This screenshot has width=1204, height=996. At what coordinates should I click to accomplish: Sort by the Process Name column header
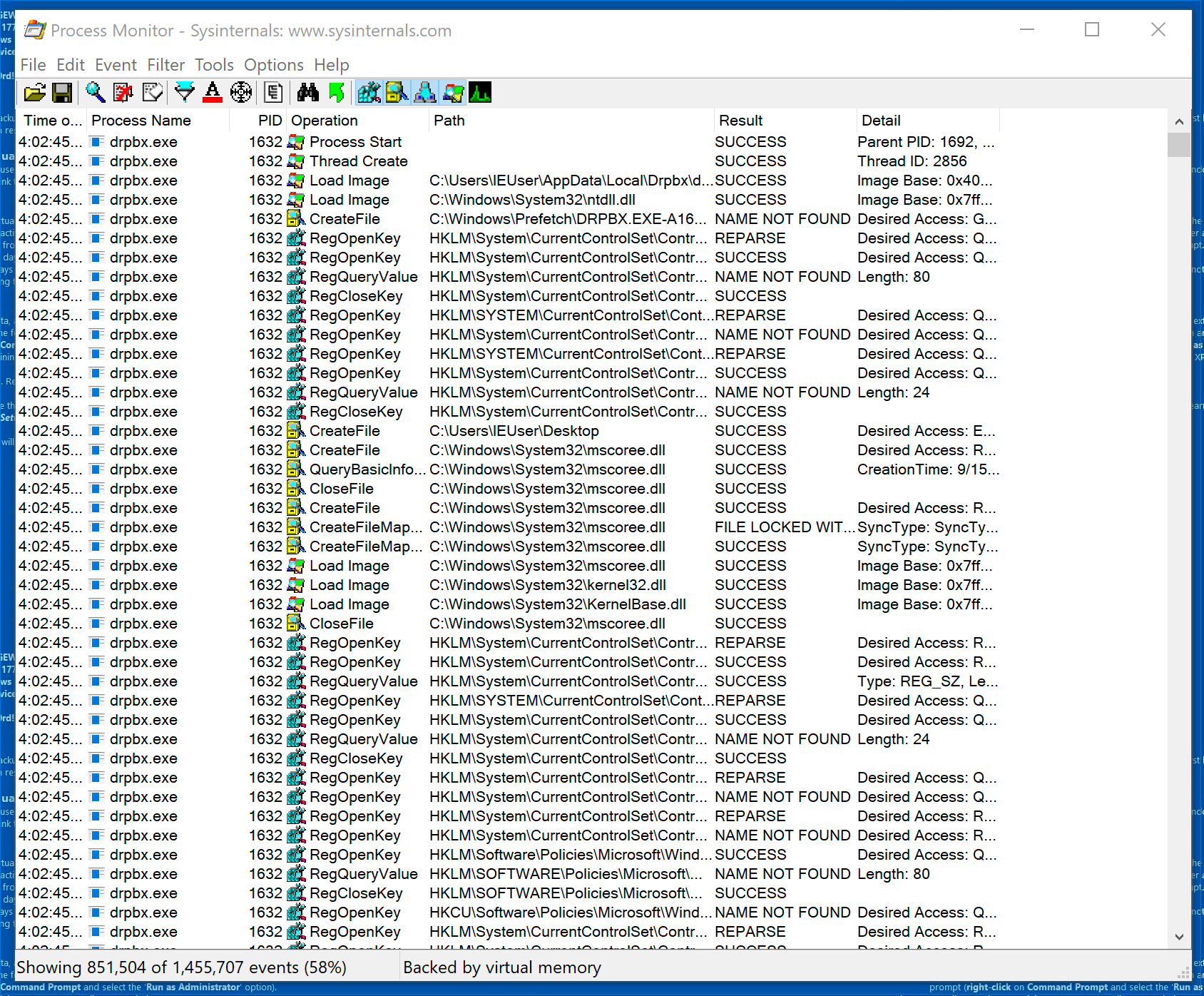click(x=158, y=121)
